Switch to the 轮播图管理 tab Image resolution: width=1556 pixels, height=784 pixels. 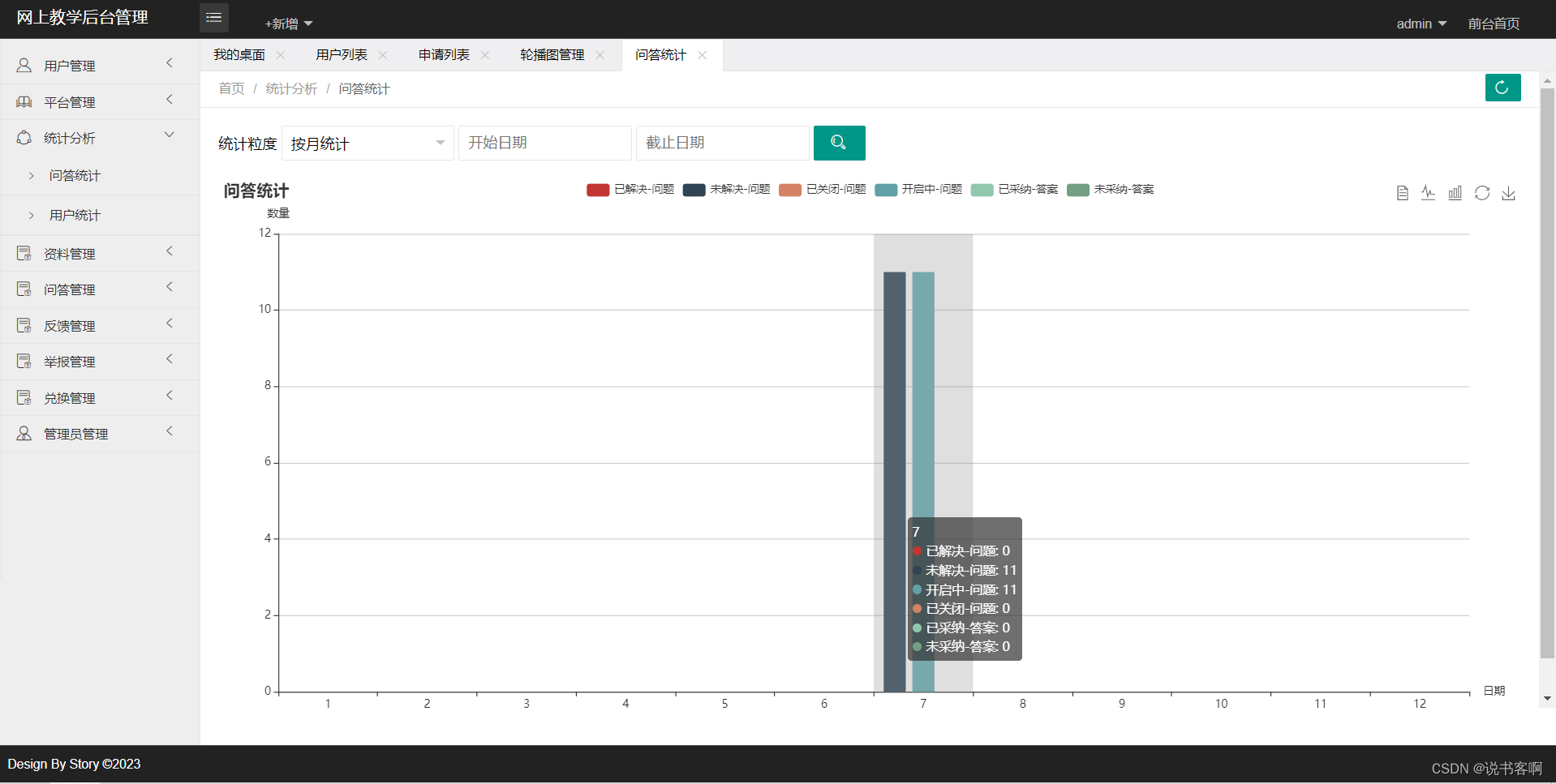pyautogui.click(x=552, y=55)
